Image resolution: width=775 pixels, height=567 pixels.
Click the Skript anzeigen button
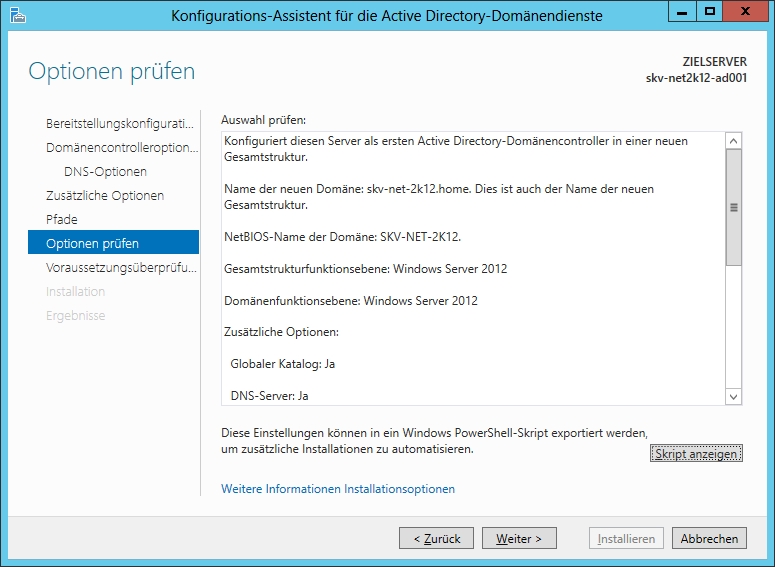(x=696, y=455)
